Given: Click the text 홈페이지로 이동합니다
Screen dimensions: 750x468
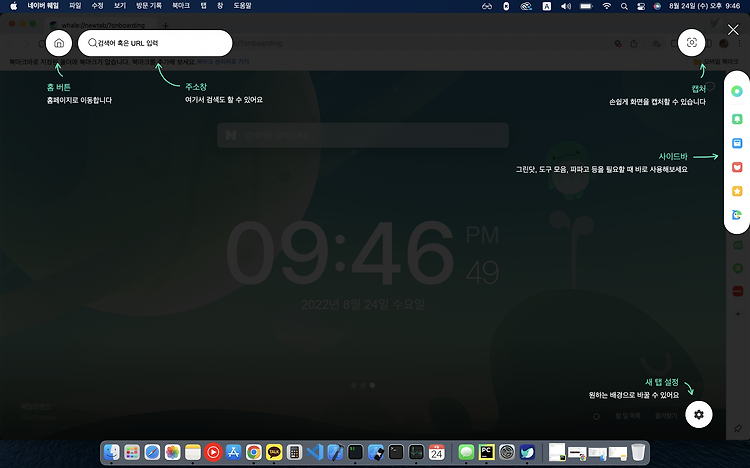Looking at the screenshot, I should (x=79, y=100).
